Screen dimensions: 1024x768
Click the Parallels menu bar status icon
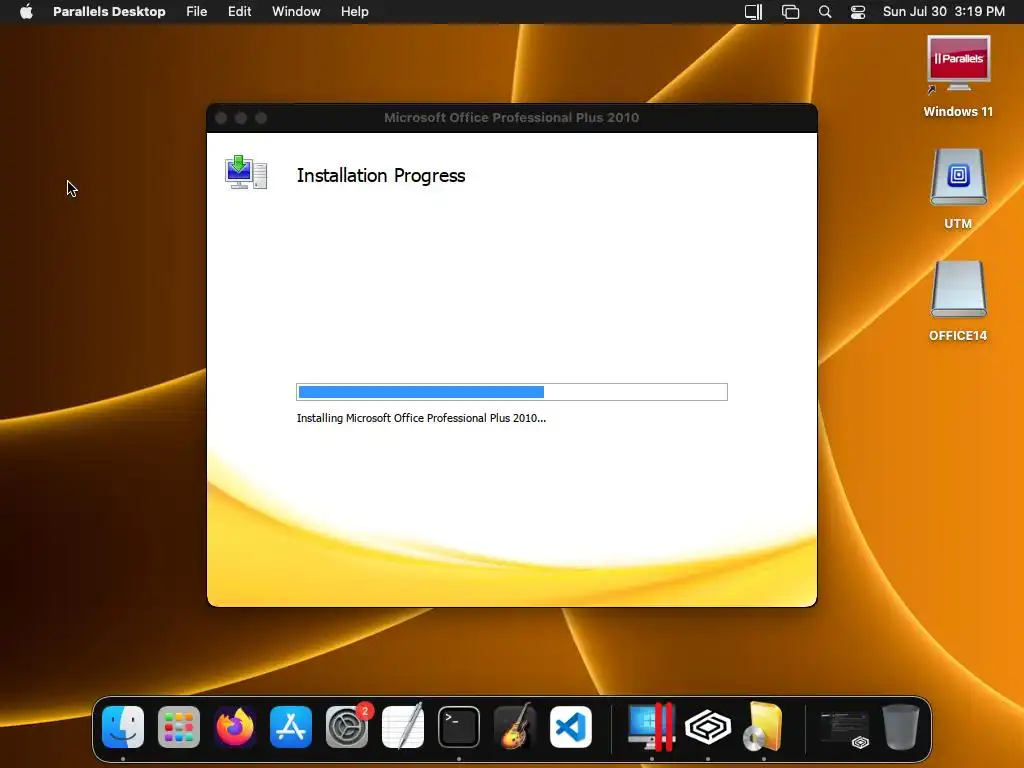754,12
